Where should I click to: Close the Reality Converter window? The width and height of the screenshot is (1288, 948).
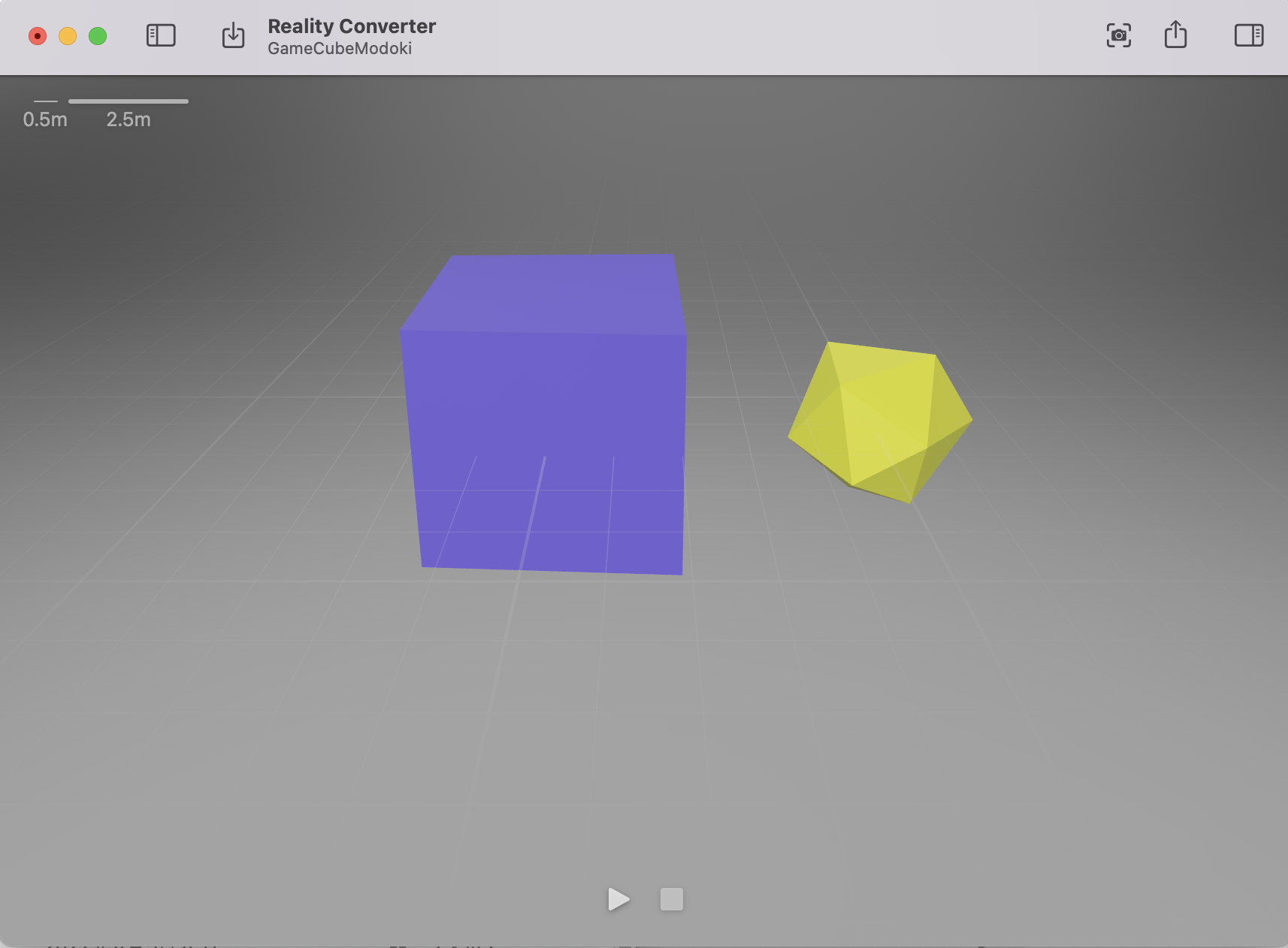38,36
